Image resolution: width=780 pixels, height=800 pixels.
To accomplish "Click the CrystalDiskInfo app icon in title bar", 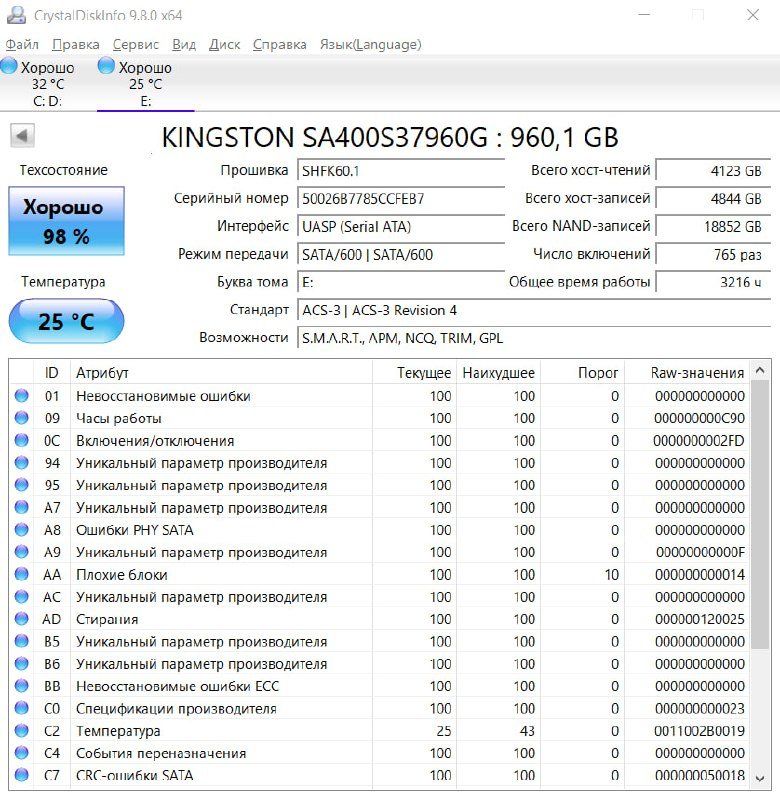I will point(17,16).
